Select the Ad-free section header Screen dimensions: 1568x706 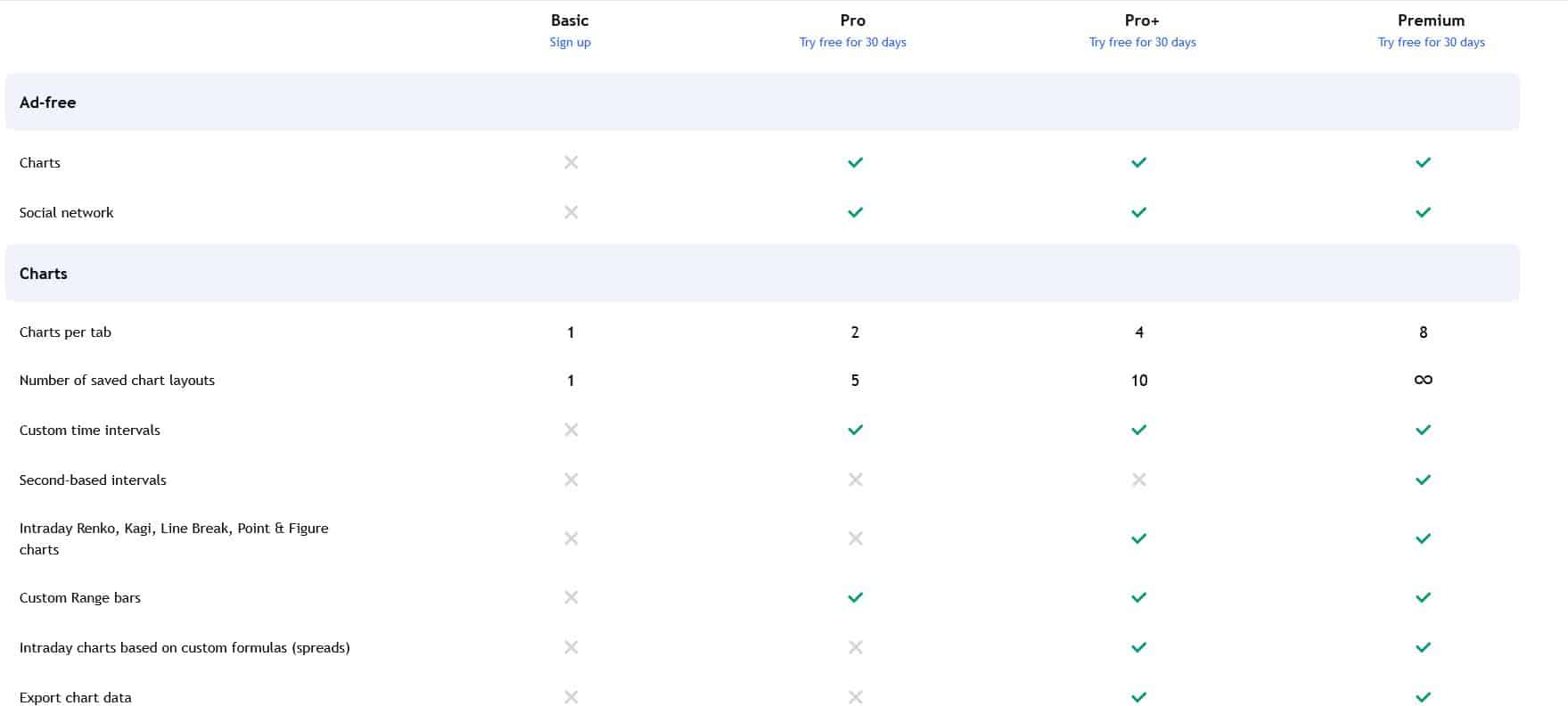click(762, 103)
